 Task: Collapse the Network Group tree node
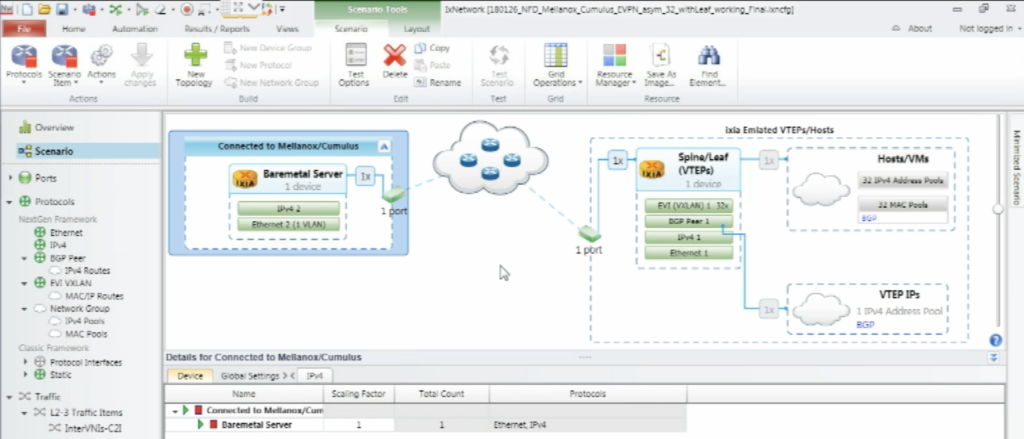(25, 308)
